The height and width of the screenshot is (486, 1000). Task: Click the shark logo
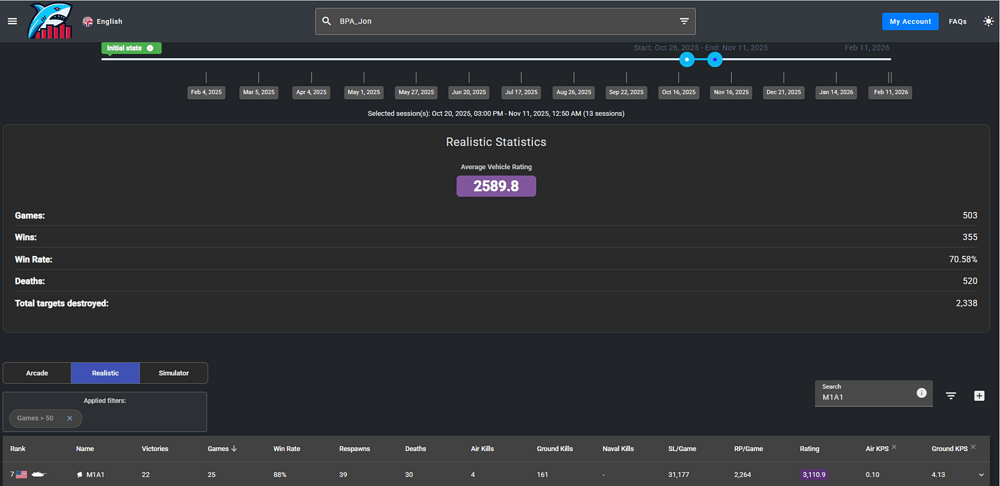click(x=52, y=21)
